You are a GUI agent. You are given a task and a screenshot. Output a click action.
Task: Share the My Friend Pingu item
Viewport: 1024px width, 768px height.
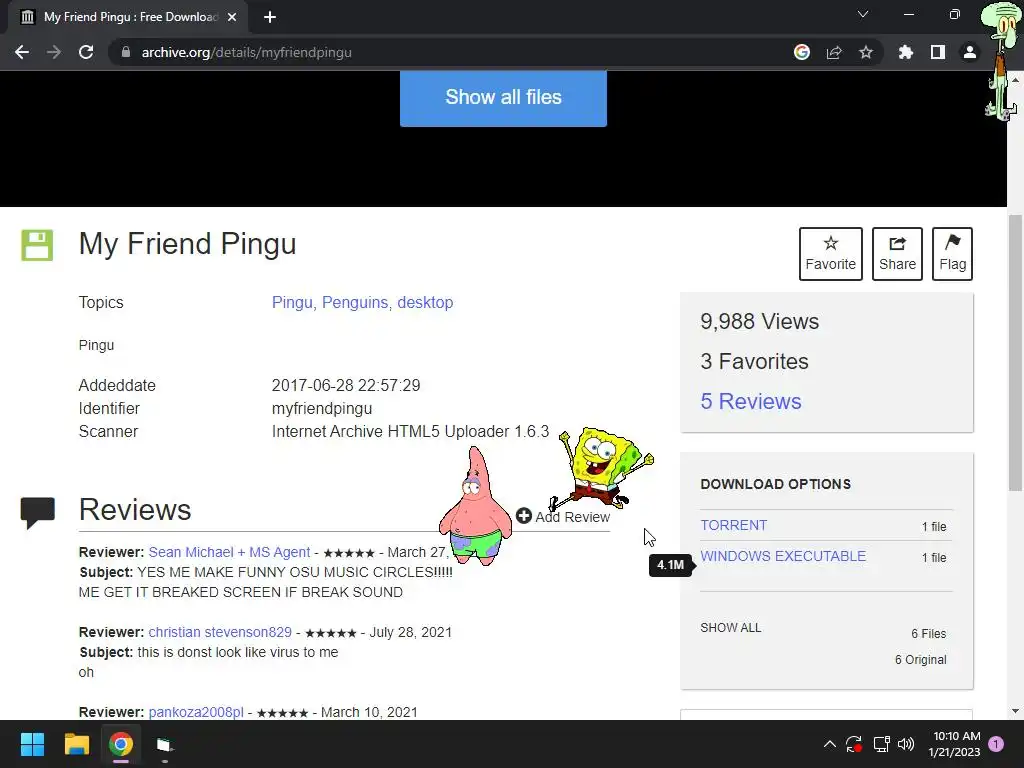pos(897,254)
